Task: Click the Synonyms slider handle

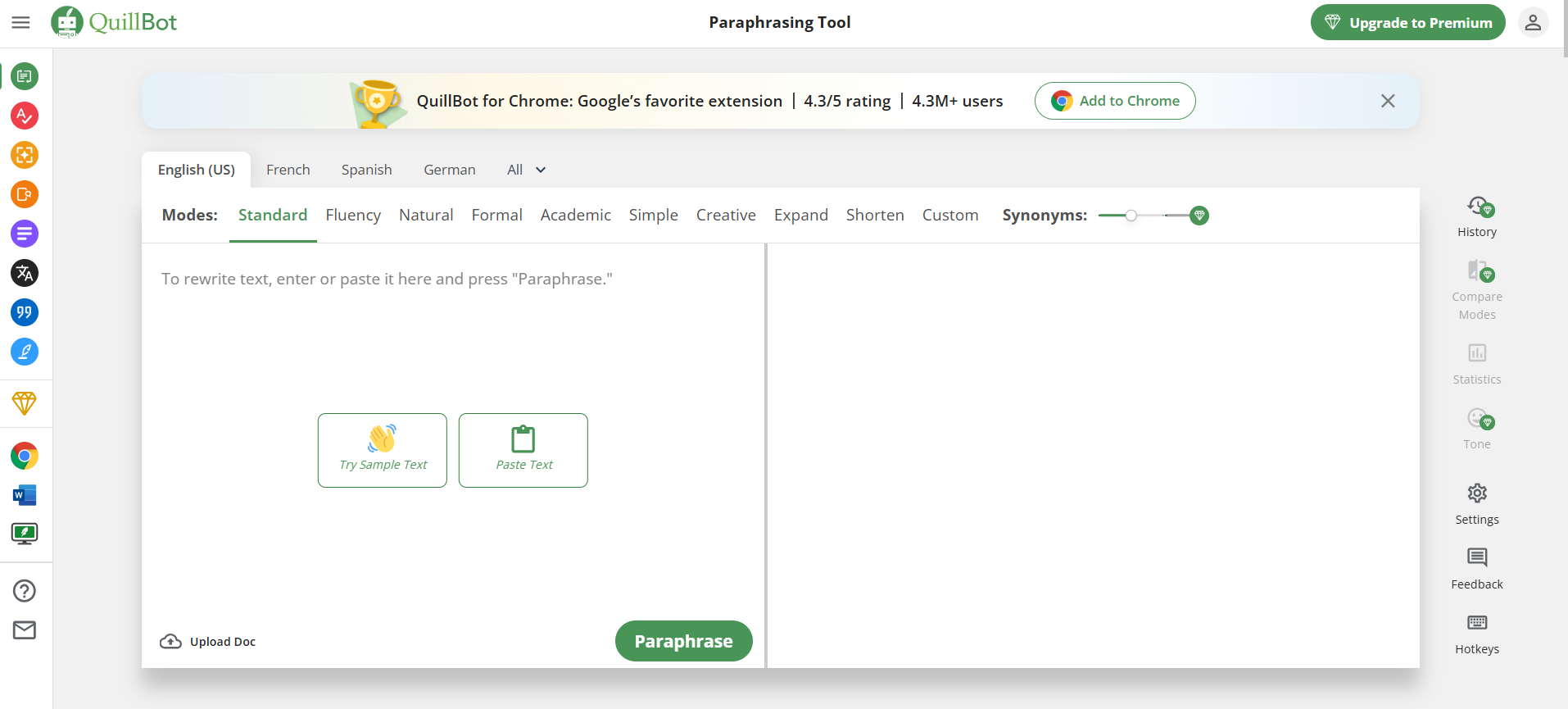Action: click(x=1131, y=216)
